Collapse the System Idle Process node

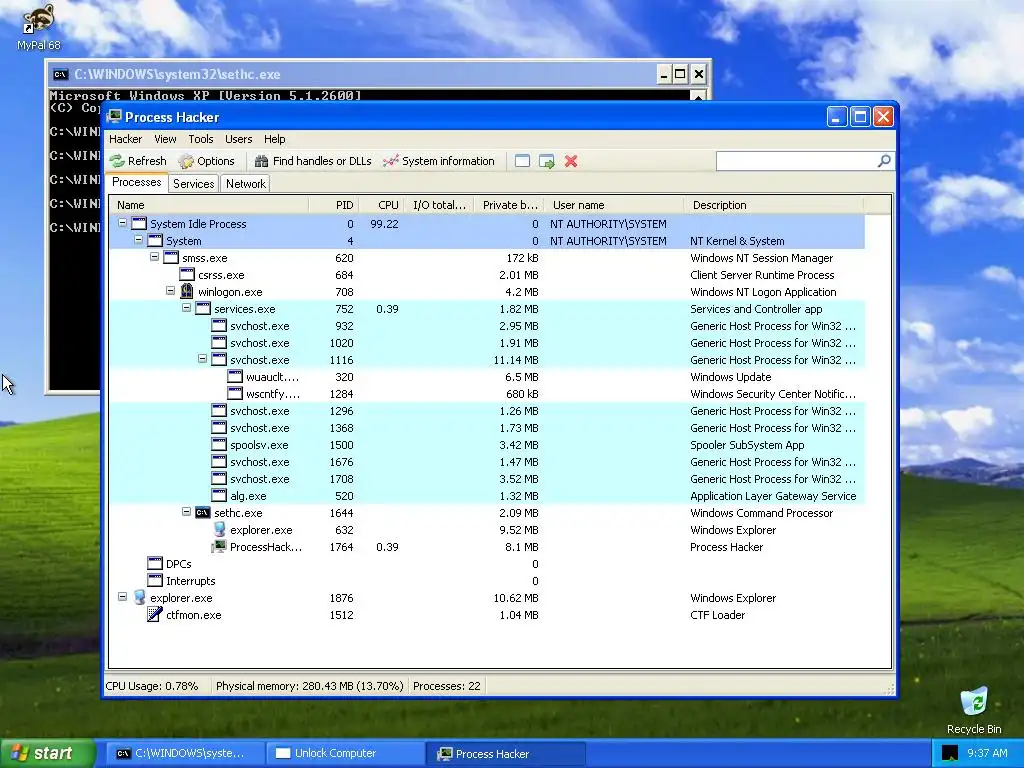[x=122, y=223]
